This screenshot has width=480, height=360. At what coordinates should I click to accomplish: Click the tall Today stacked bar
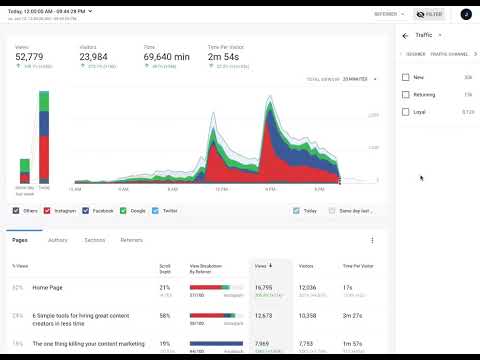click(44, 137)
